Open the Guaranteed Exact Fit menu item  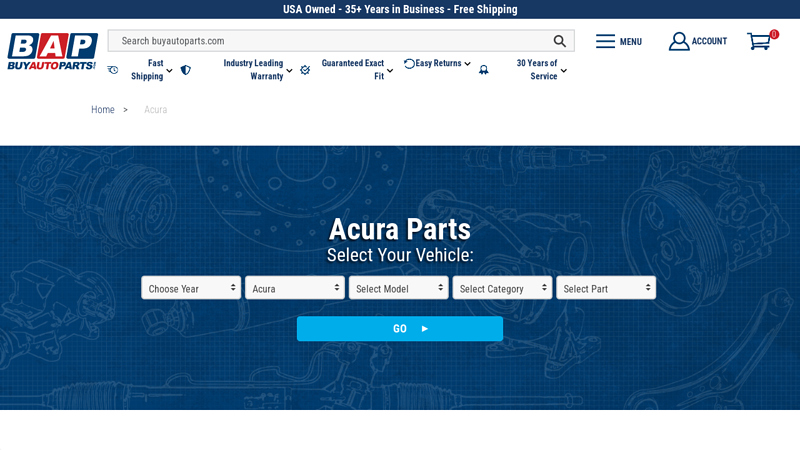[x=353, y=70]
